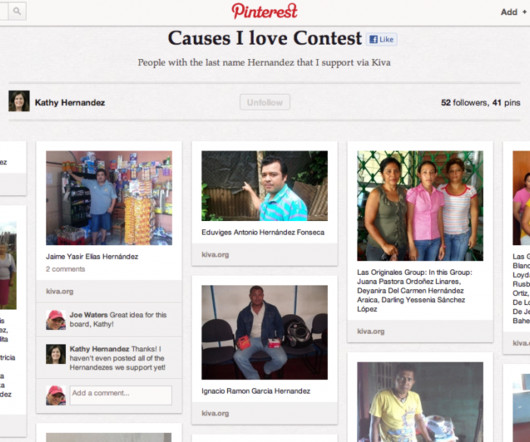Toggle the Unfollow button
The height and width of the screenshot is (442, 530).
pos(265,102)
